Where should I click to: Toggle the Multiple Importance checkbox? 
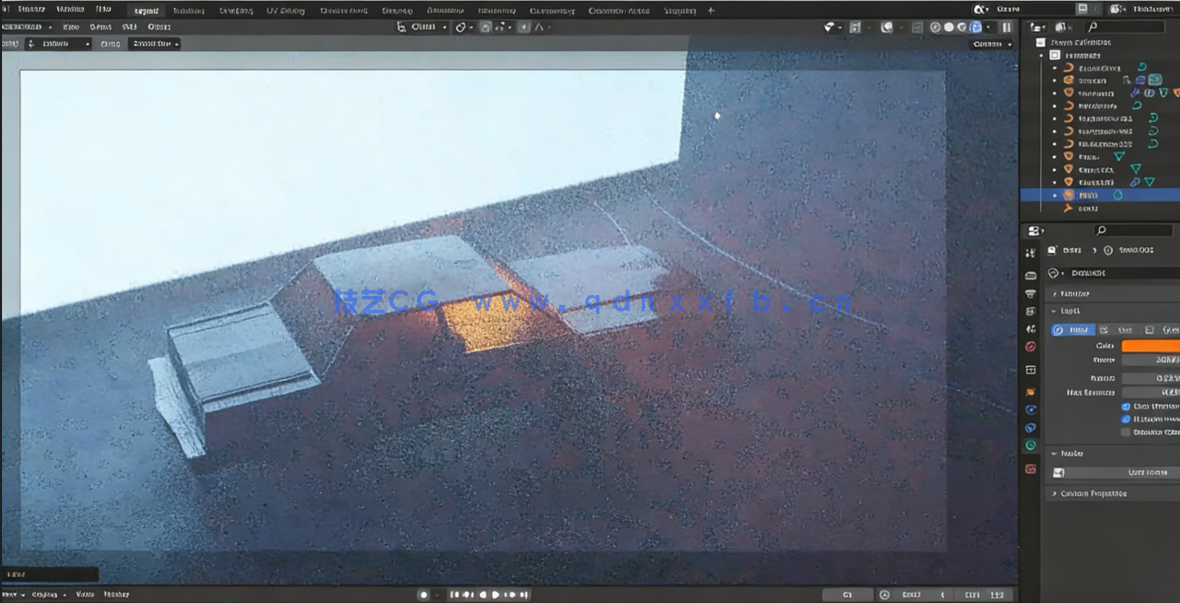point(1127,418)
